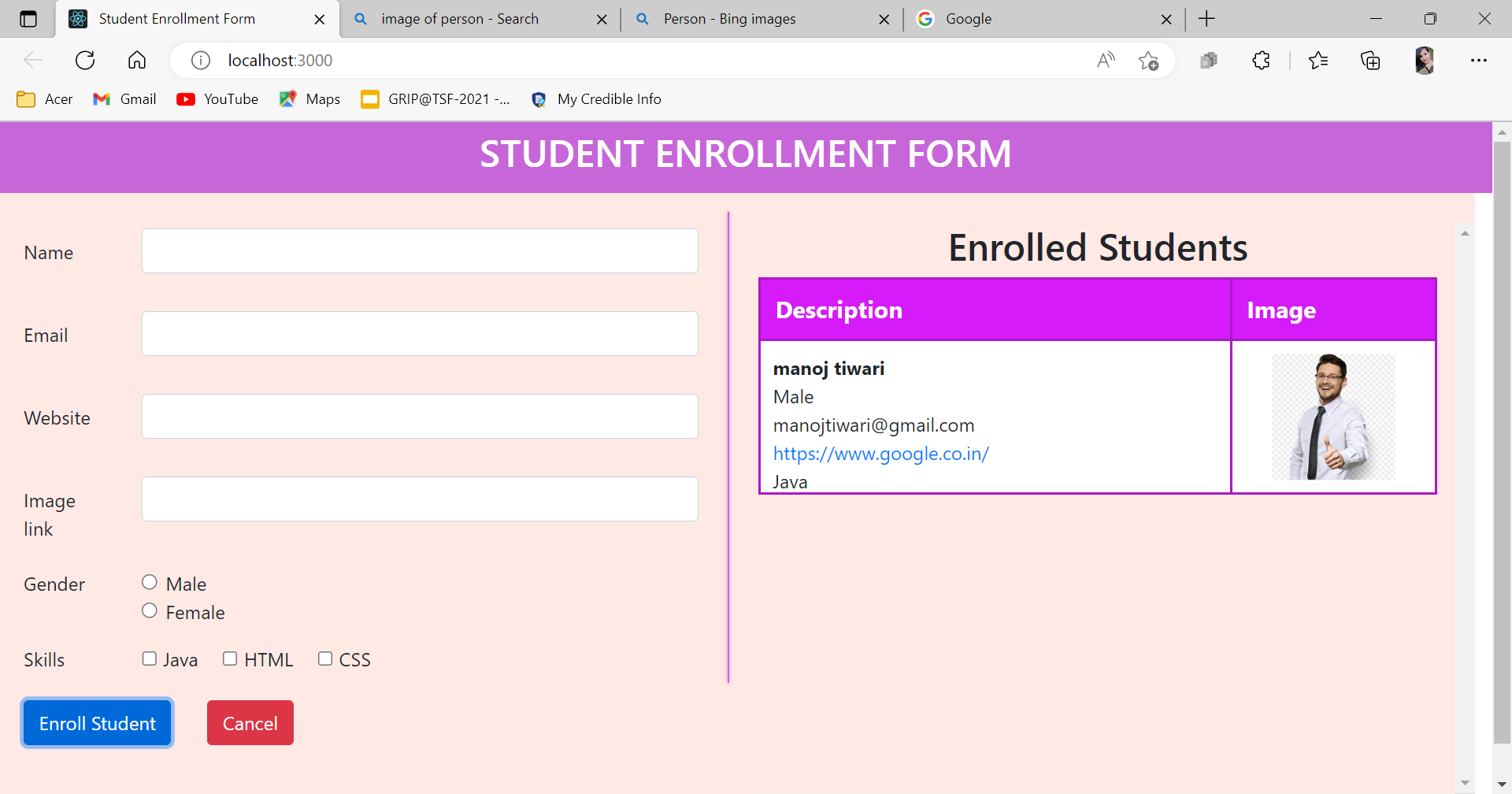Focus the Image link input field
1512x794 pixels.
pos(420,499)
